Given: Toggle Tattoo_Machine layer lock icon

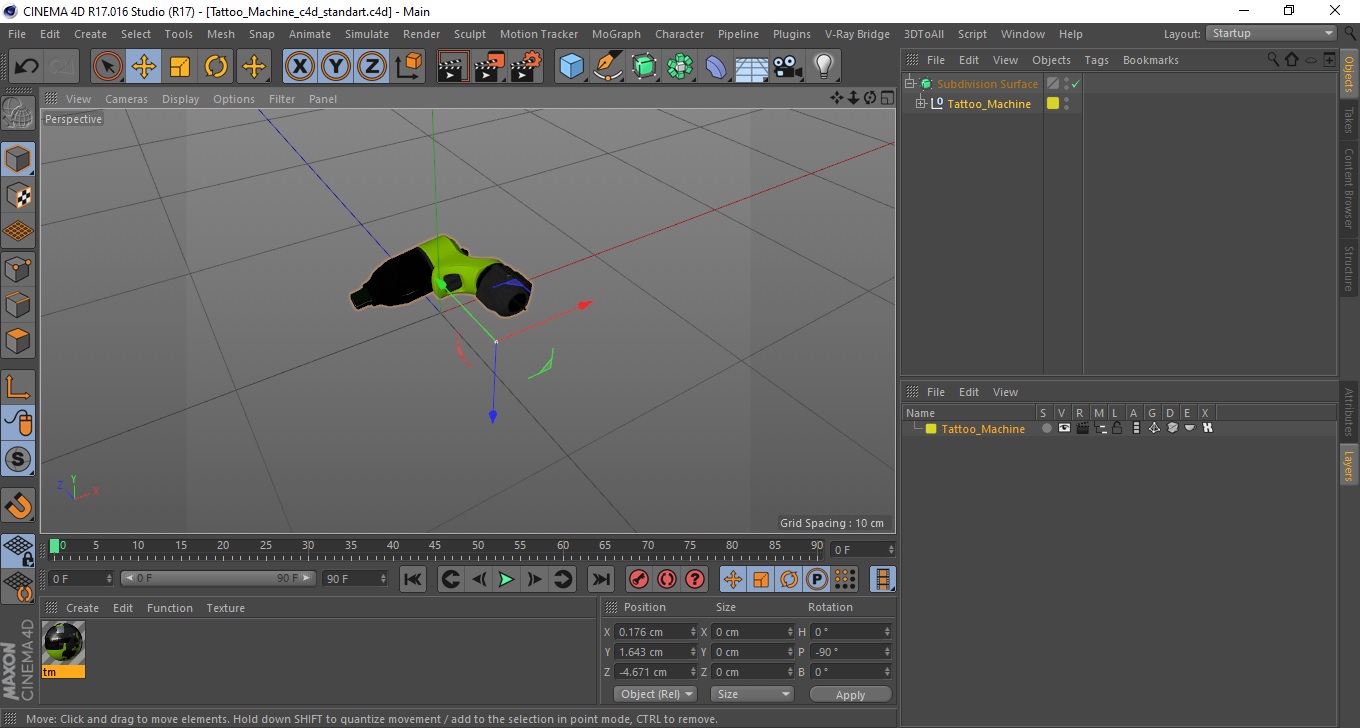Looking at the screenshot, I should point(1117,428).
